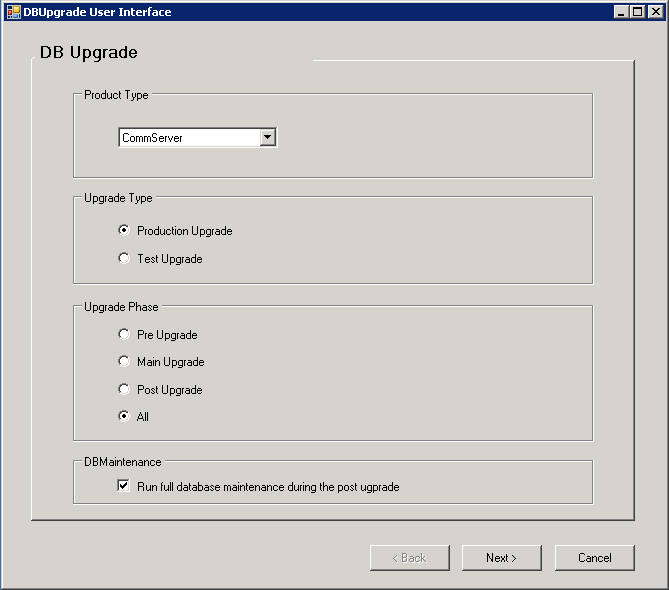Viewport: 669px width, 590px height.
Task: Select Pre Upgrade phase
Action: [124, 334]
